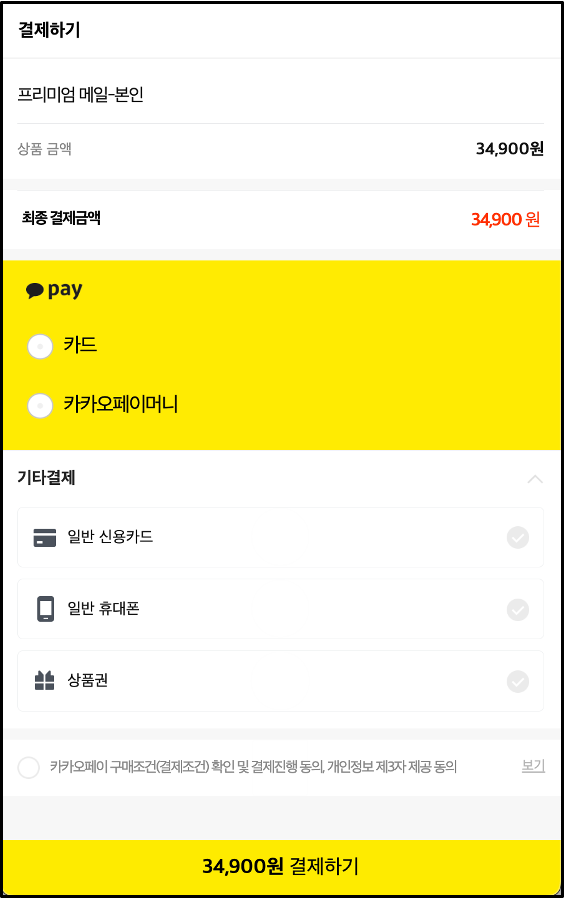Viewport: 564px width, 898px height.
Task: Click the 카카오페이머니 label text
Action: [121, 404]
